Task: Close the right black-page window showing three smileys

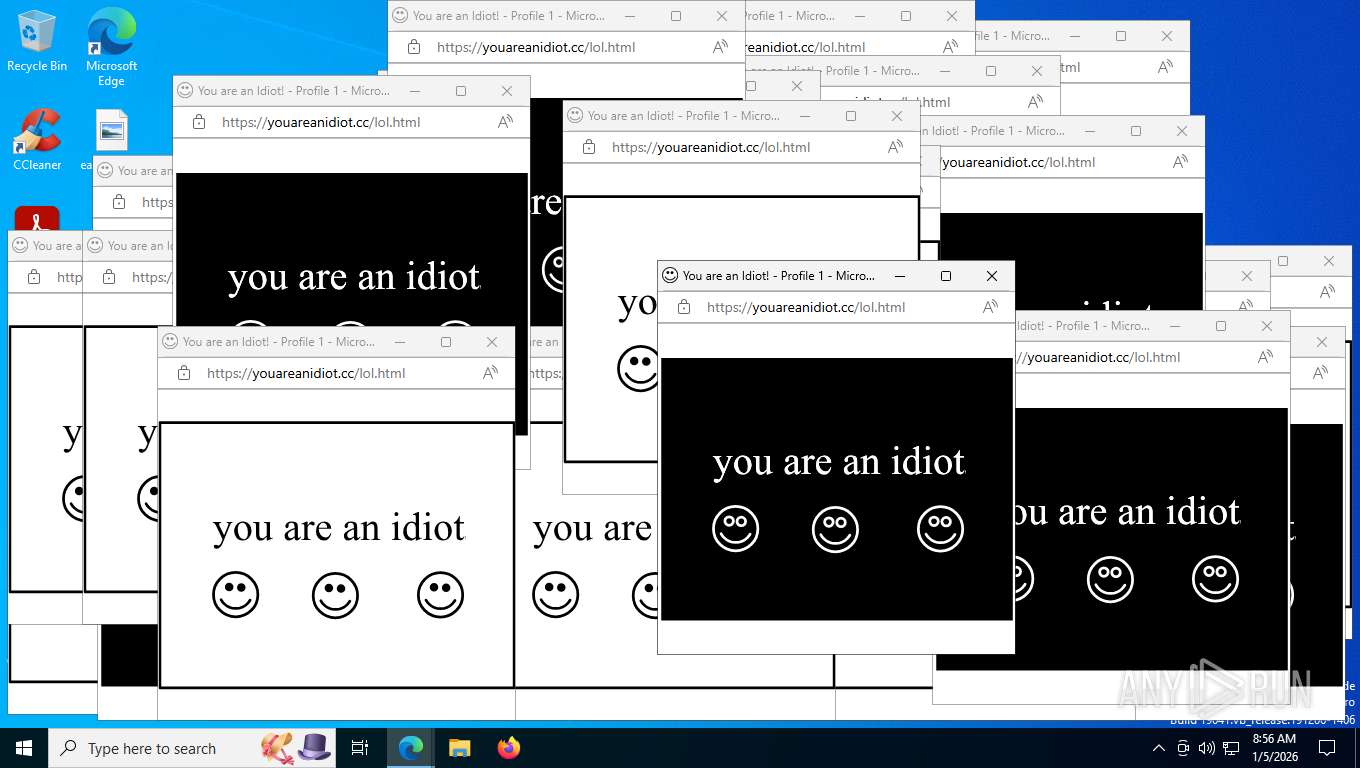Action: pyautogui.click(x=1267, y=326)
